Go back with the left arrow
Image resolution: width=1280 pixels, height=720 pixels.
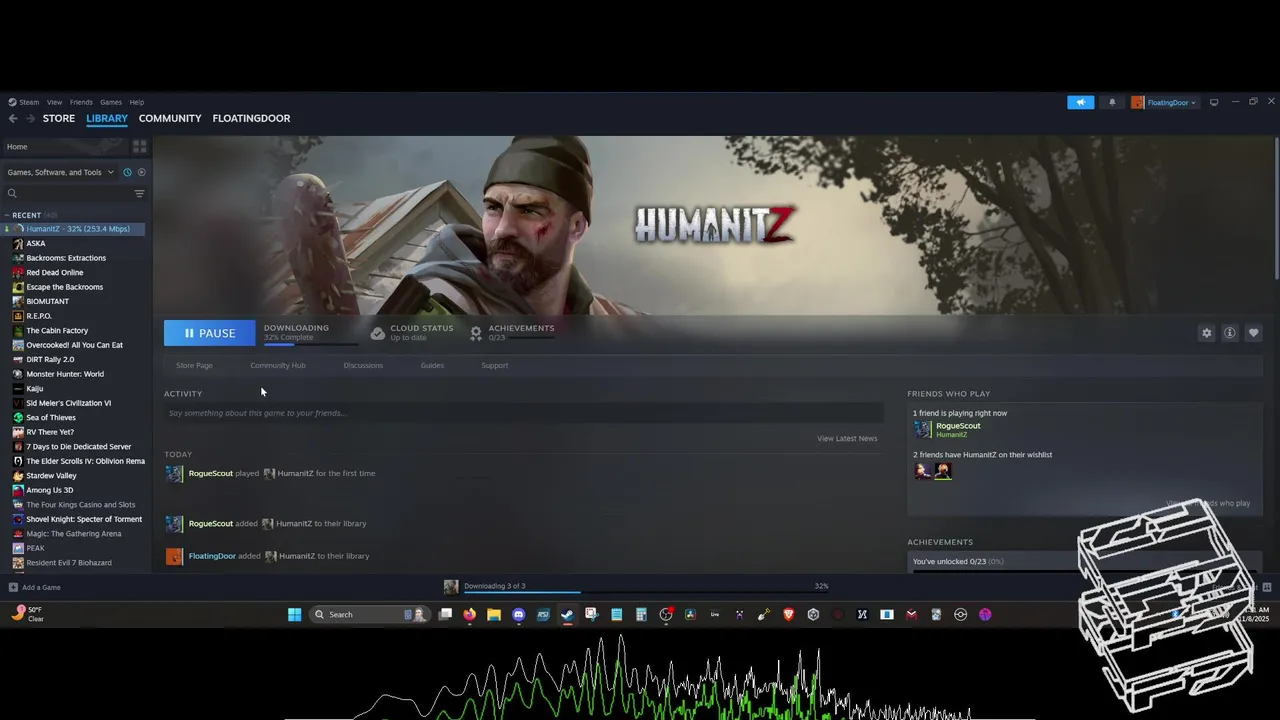pos(13,118)
